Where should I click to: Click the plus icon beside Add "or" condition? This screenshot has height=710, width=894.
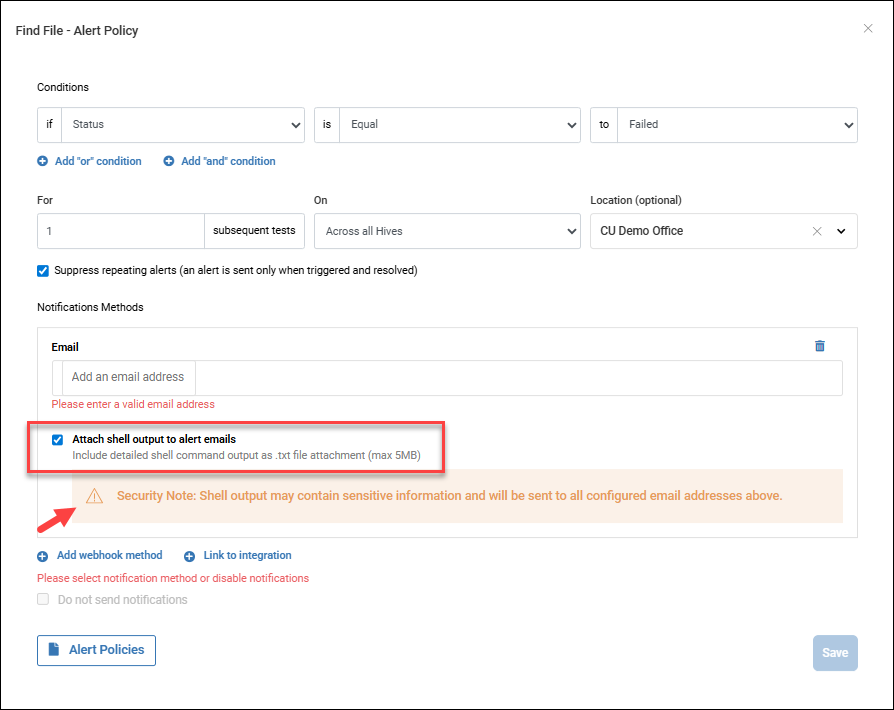(x=43, y=161)
